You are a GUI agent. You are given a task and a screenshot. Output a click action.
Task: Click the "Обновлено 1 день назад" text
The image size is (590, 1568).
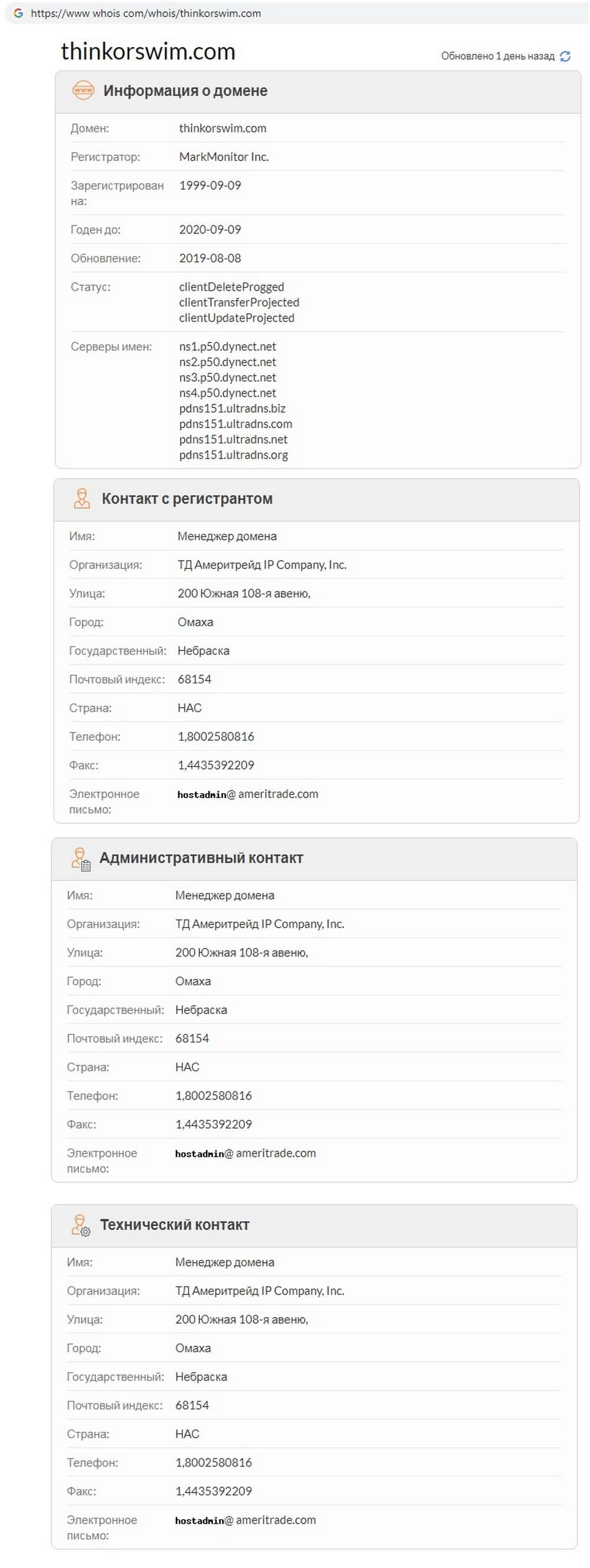click(x=497, y=56)
